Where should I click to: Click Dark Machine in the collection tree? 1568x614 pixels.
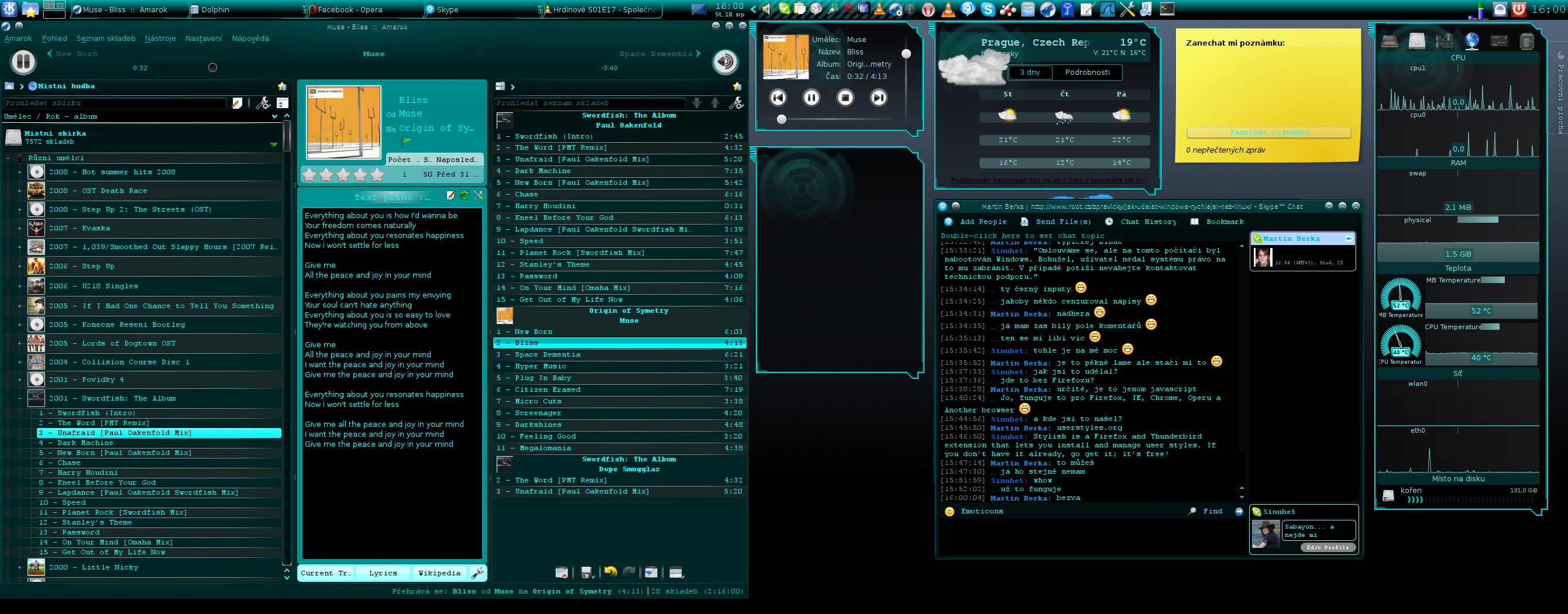click(85, 443)
